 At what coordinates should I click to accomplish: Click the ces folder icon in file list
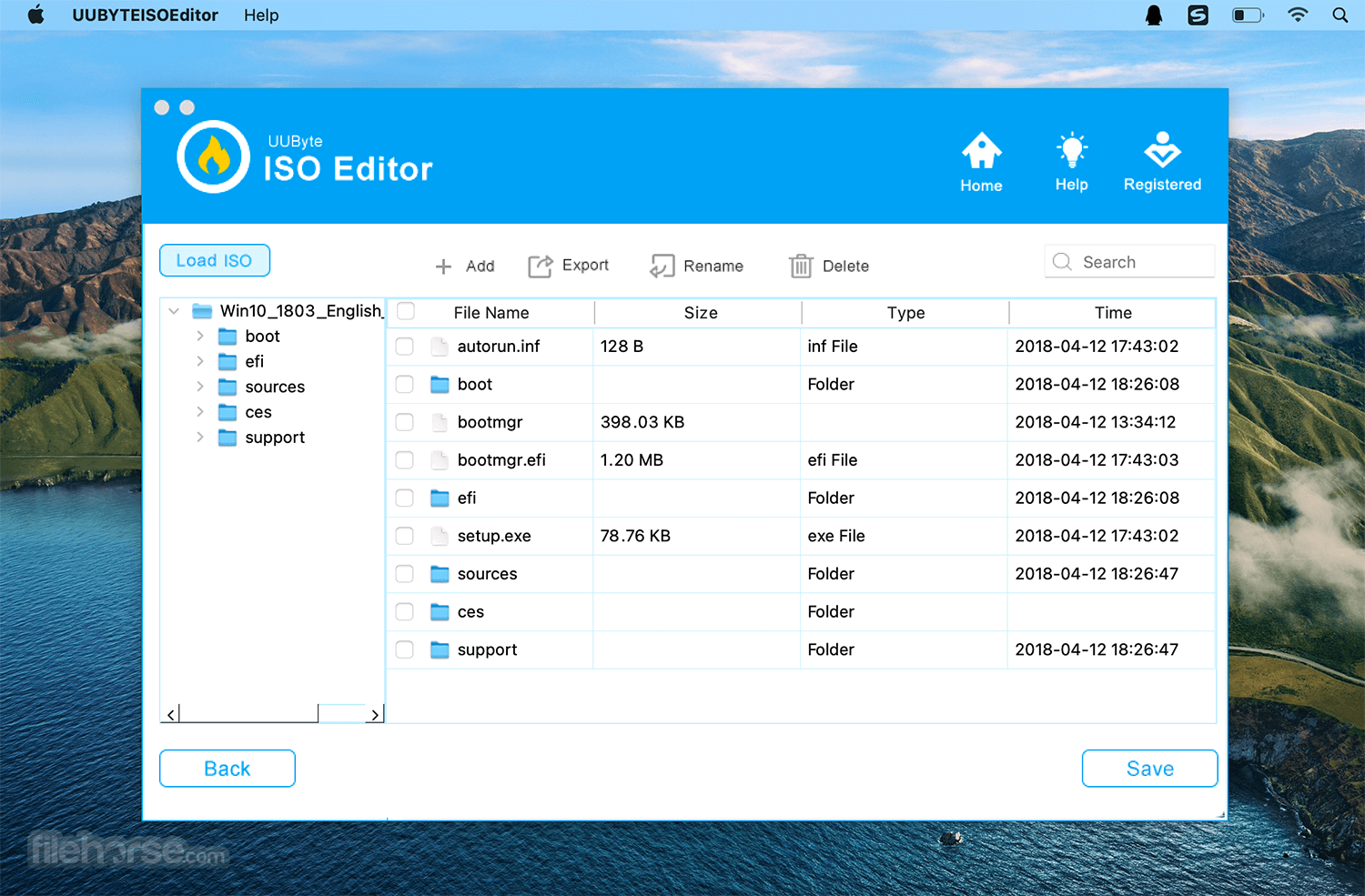click(x=440, y=612)
